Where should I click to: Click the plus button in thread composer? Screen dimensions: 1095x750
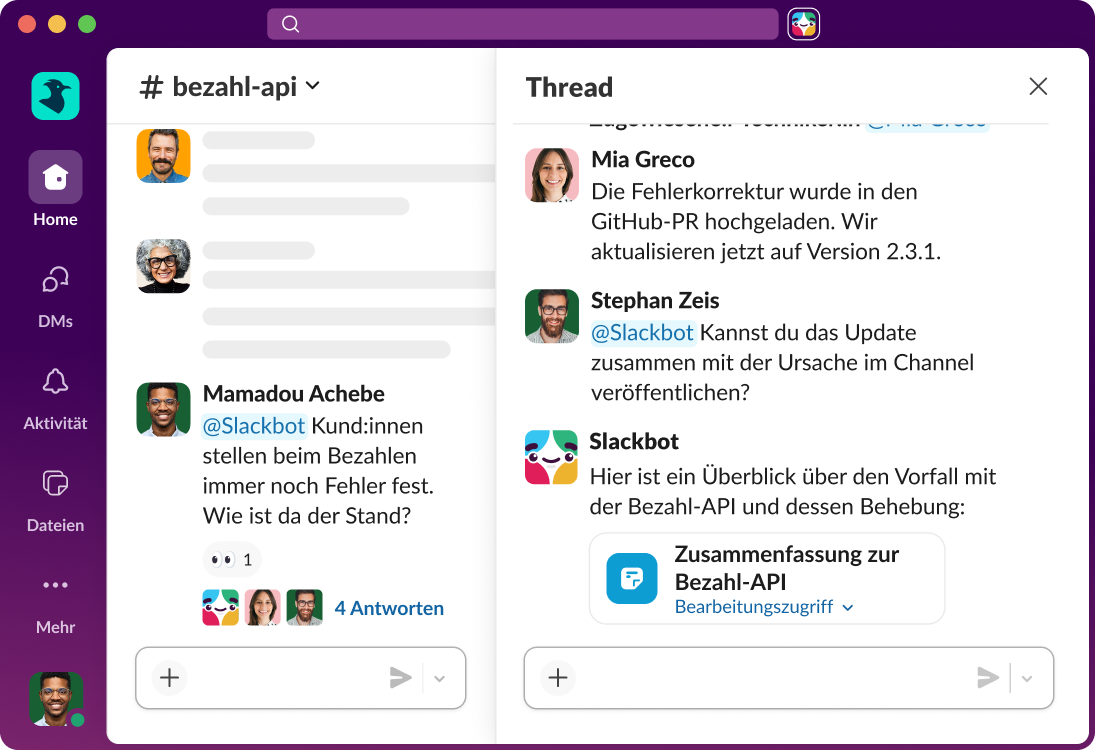(557, 677)
